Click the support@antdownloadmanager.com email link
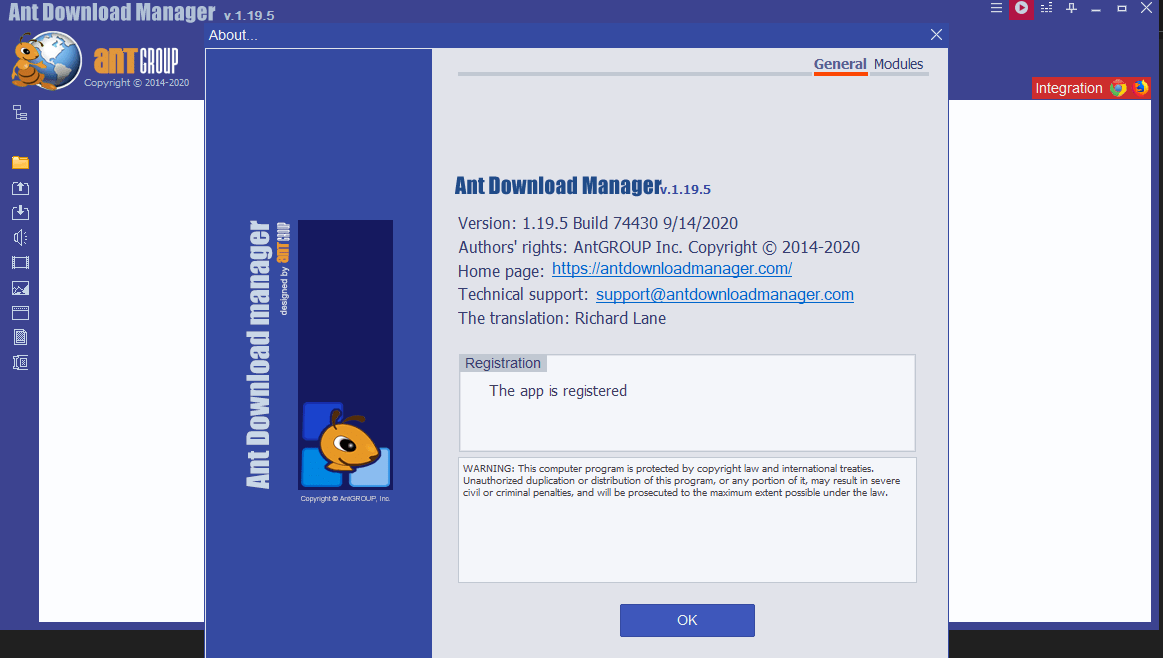This screenshot has height=658, width=1163. click(725, 295)
